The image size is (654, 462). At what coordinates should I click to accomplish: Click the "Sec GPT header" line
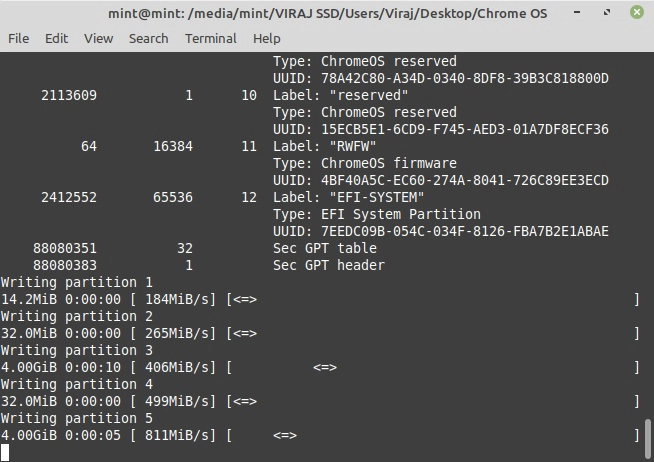click(328, 265)
